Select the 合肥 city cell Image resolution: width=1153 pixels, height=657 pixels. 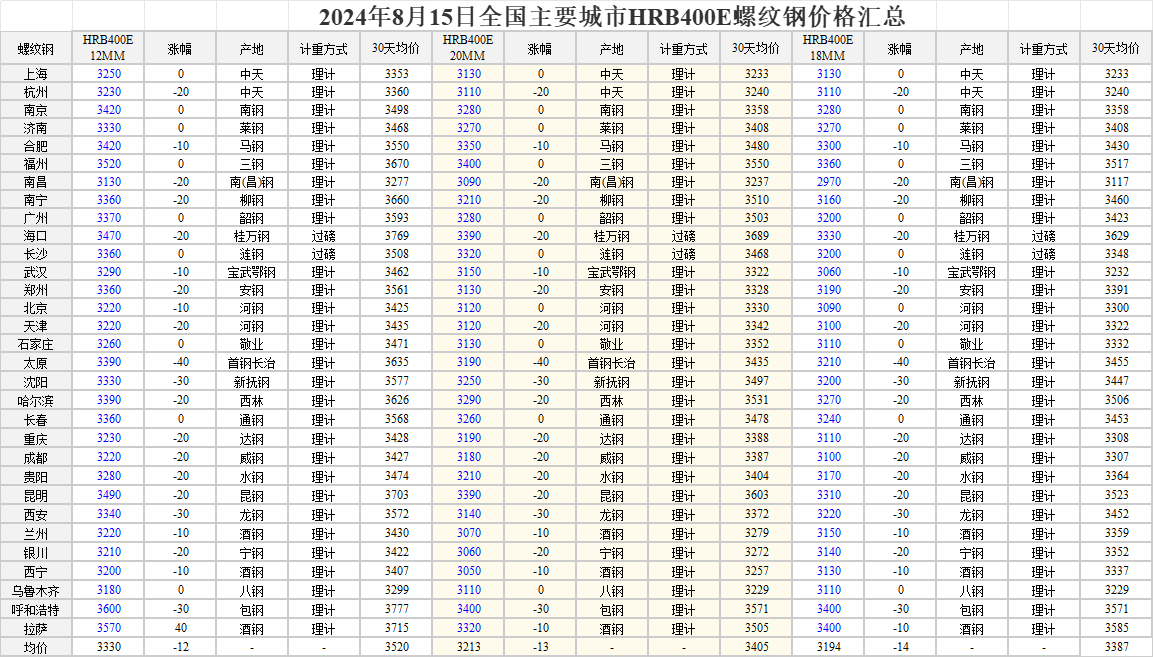pos(36,146)
